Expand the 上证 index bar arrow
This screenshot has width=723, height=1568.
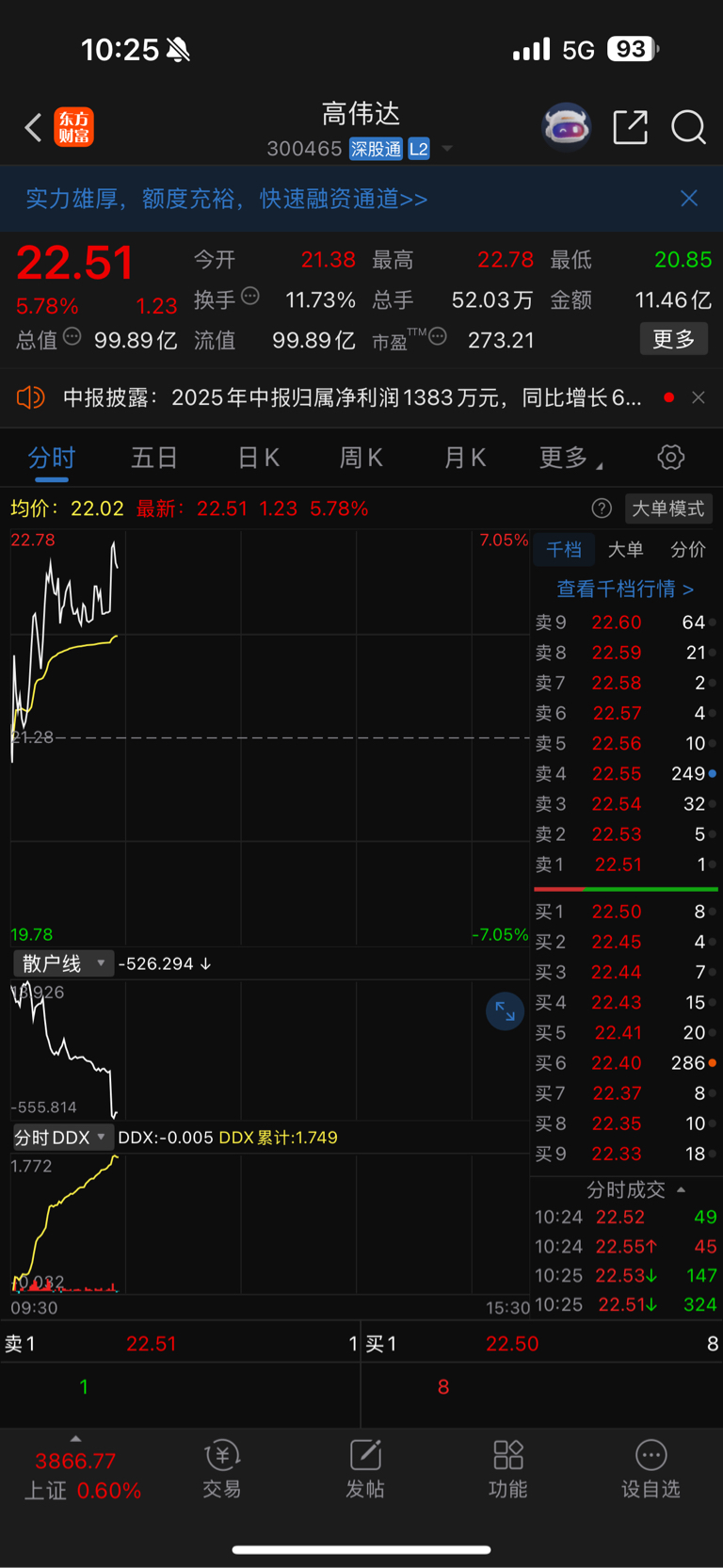coord(75,1438)
